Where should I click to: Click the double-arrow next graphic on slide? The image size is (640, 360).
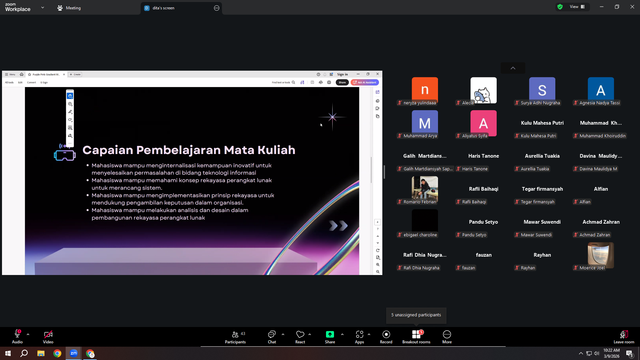(338, 225)
